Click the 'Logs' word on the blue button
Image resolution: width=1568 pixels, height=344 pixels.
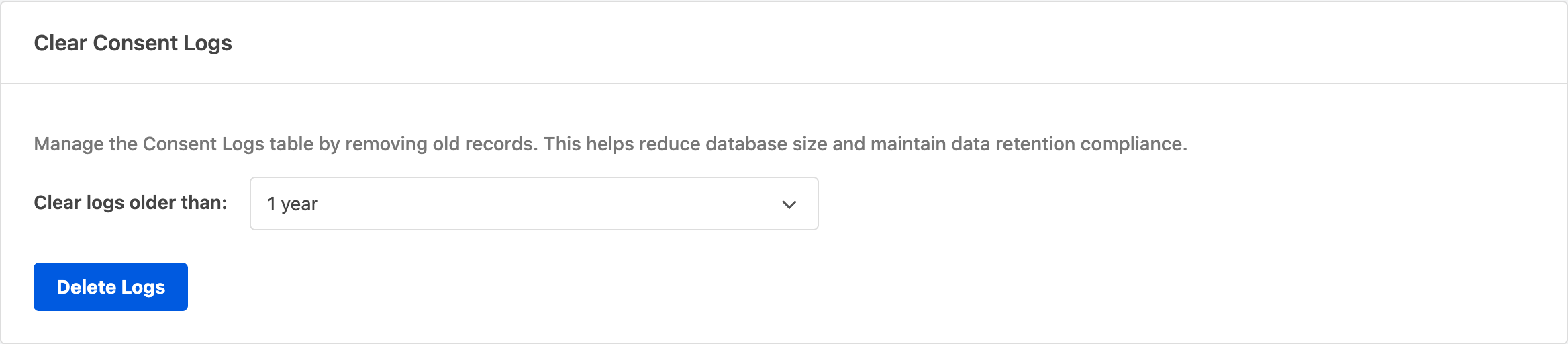[143, 287]
